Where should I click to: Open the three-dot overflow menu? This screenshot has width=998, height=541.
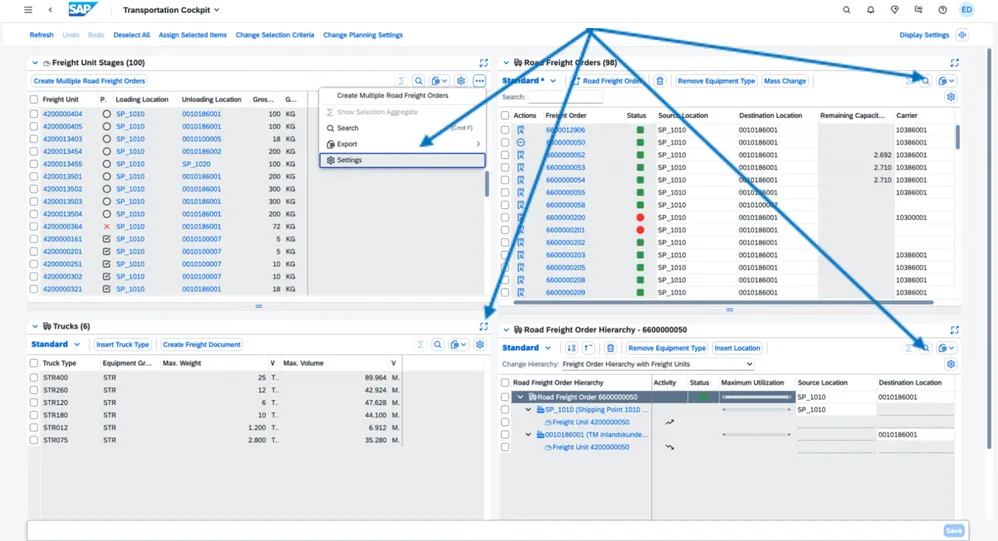480,81
